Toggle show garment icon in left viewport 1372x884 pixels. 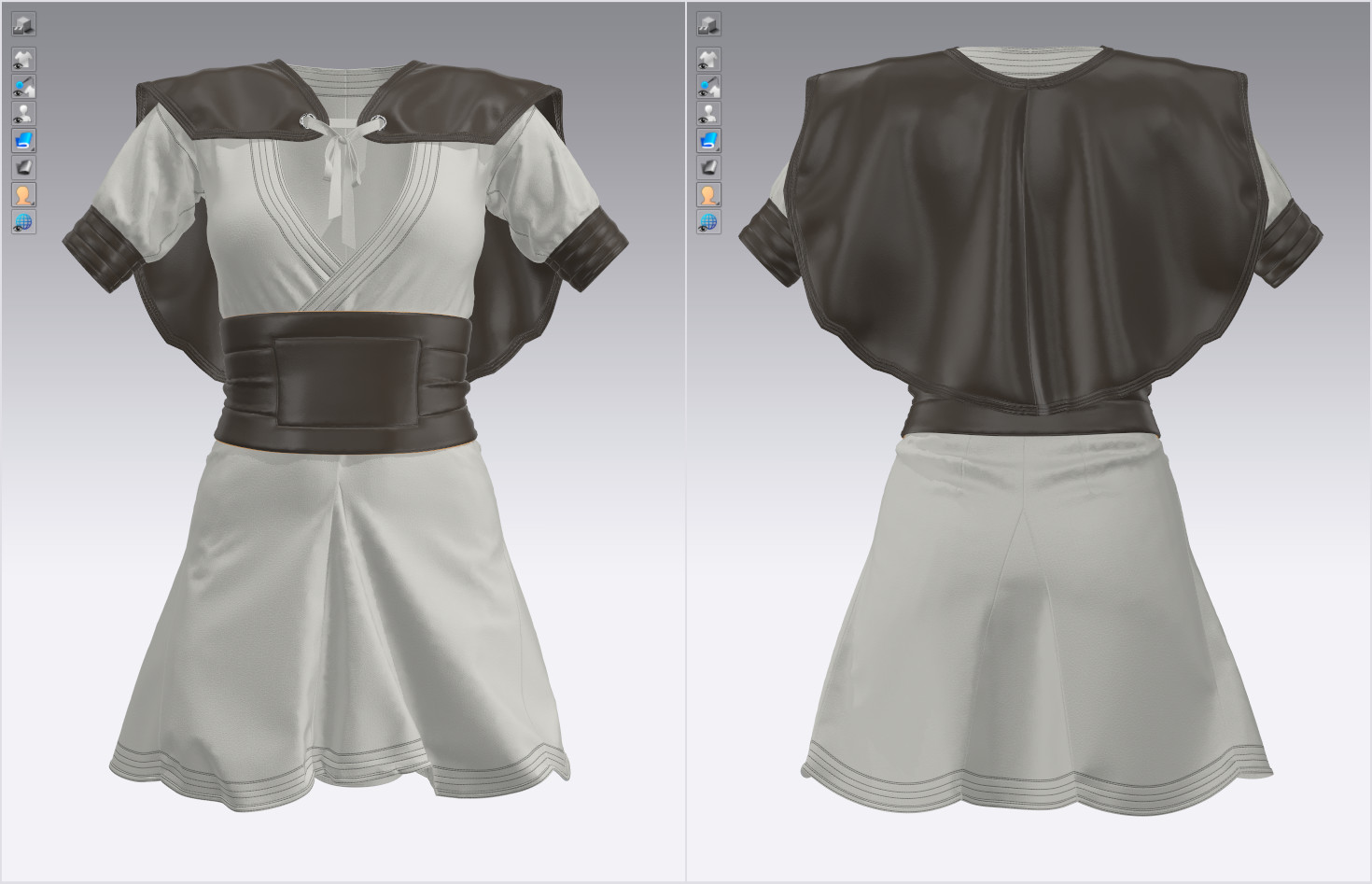pos(24,60)
